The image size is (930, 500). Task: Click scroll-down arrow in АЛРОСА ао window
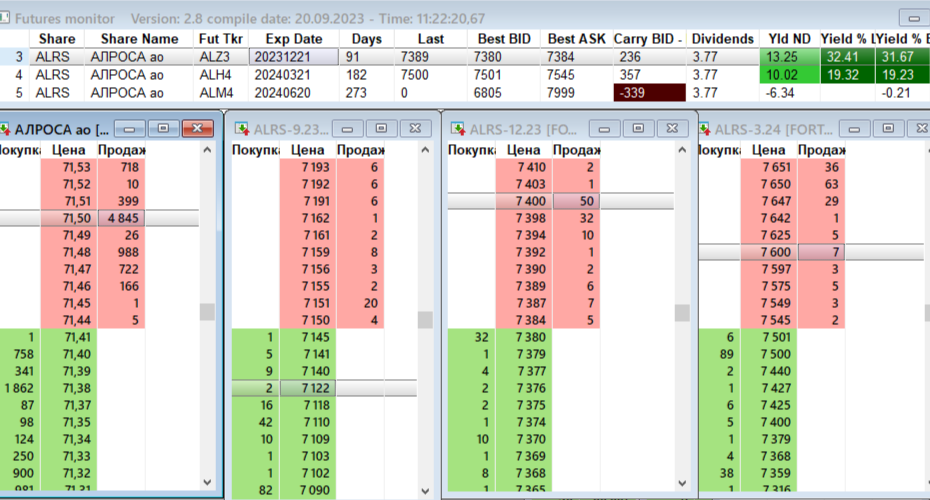pyautogui.click(x=207, y=482)
